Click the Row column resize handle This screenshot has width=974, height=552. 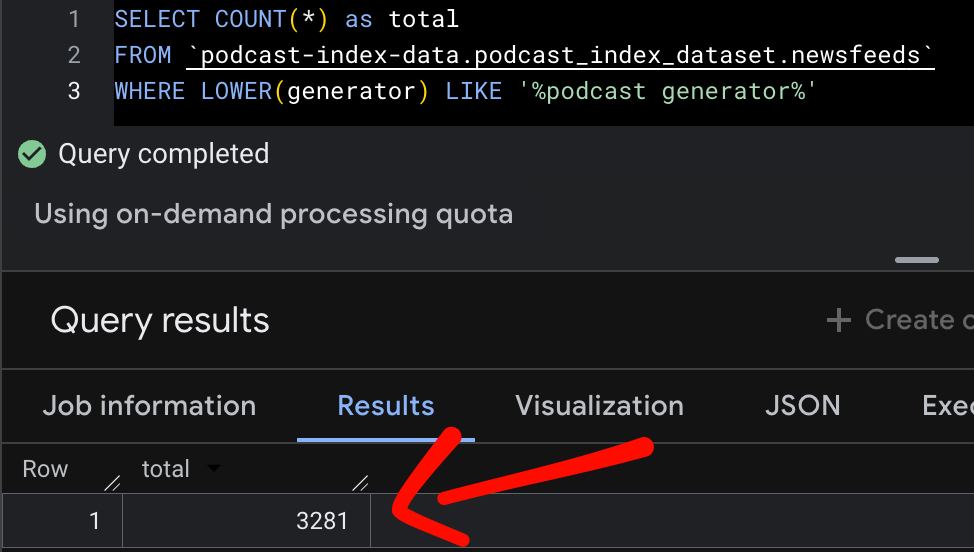coord(113,482)
